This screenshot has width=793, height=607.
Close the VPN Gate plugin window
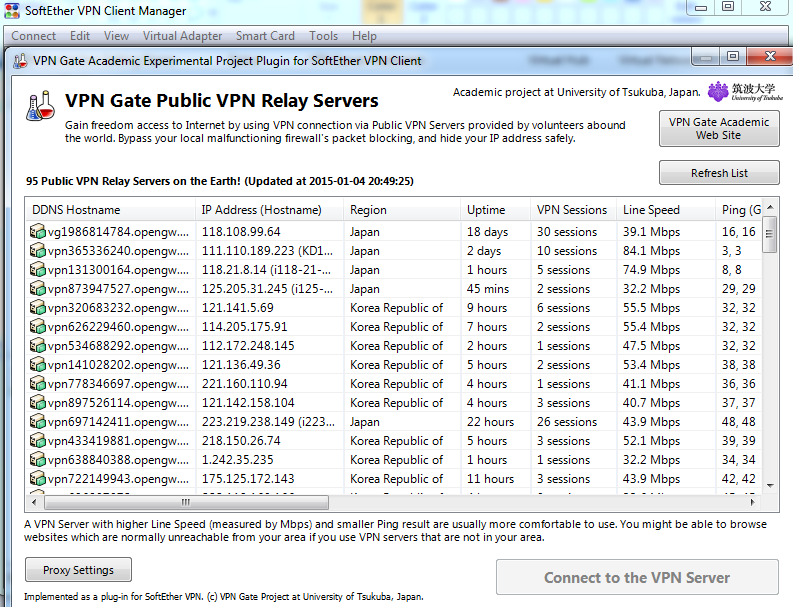click(x=770, y=56)
